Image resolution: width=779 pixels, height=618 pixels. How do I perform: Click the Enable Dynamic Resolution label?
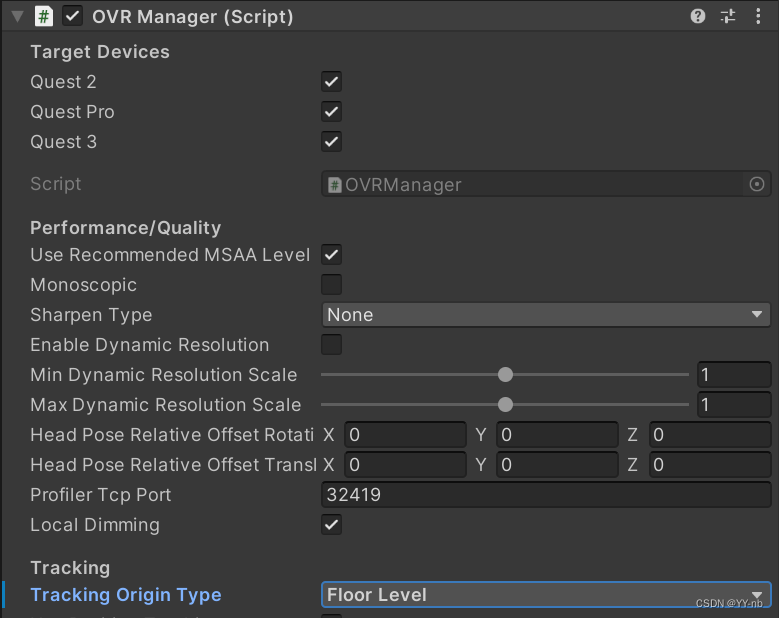pyautogui.click(x=150, y=345)
